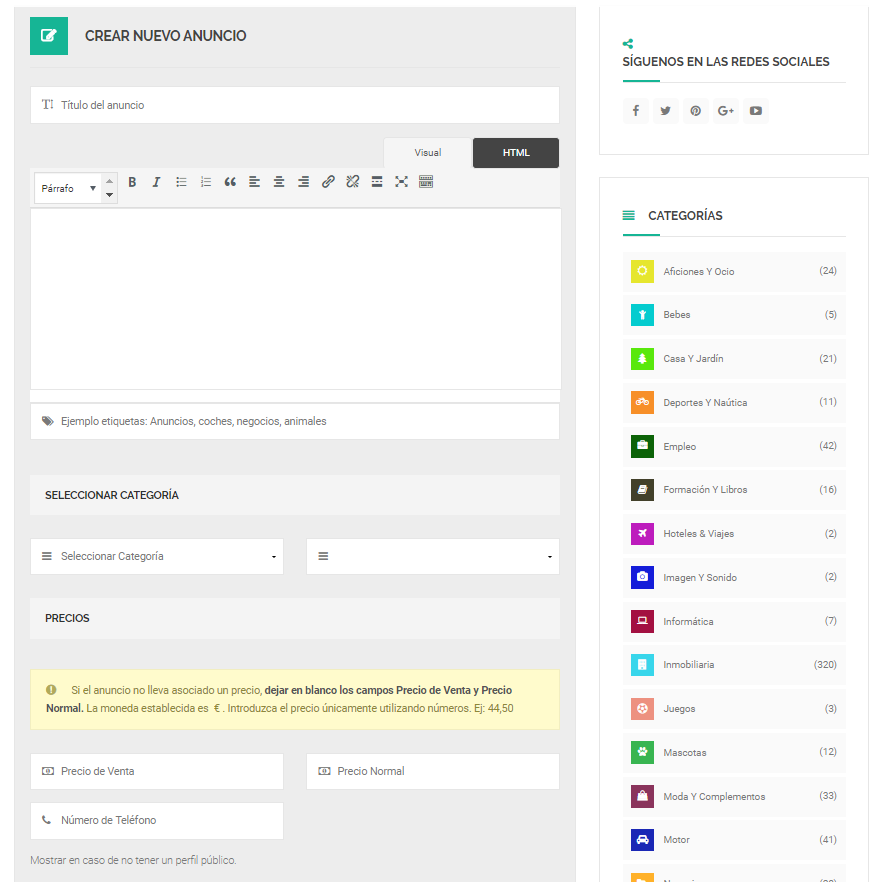Toggle italic text formatting

pos(156,182)
